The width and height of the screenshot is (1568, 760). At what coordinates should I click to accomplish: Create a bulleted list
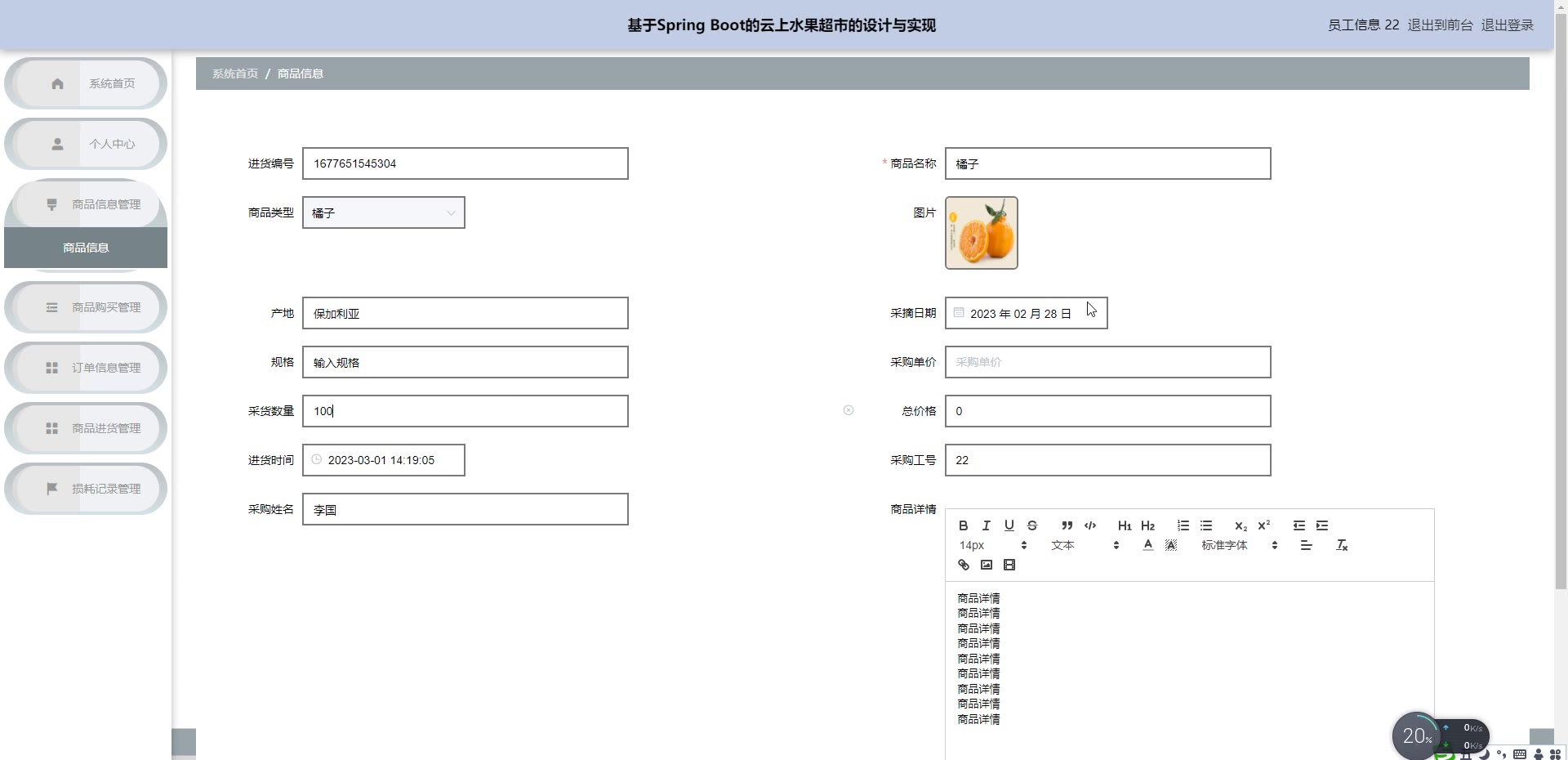point(1205,525)
